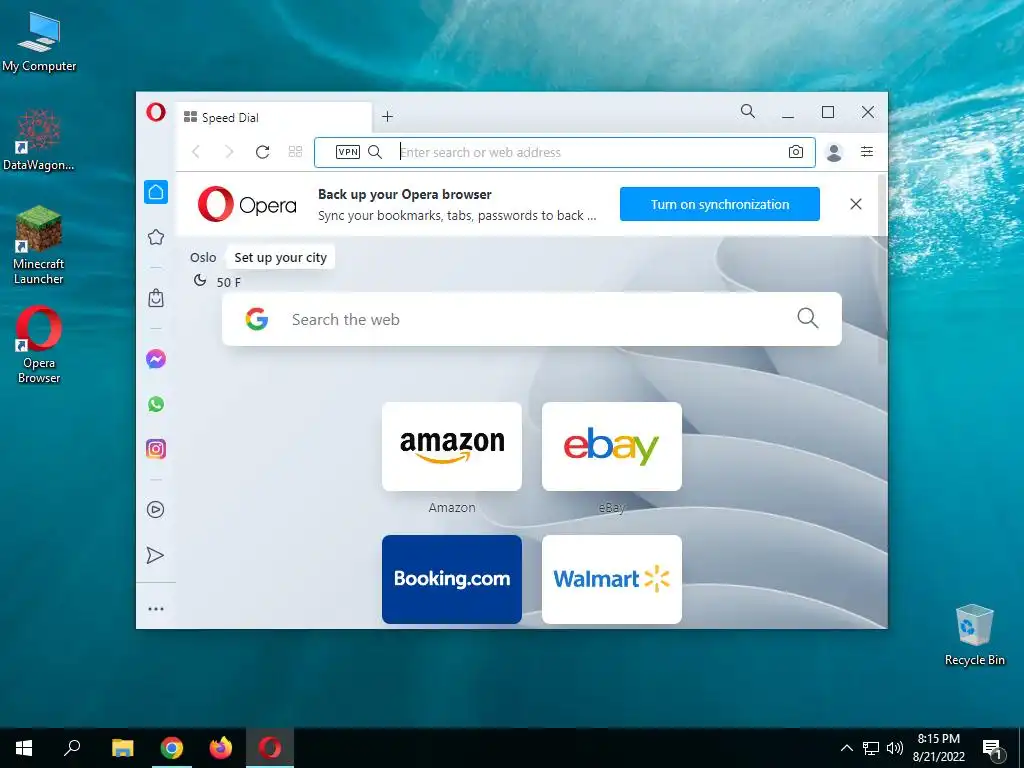
Task: Open My Flow send icon in sidebar
Action: (155, 555)
